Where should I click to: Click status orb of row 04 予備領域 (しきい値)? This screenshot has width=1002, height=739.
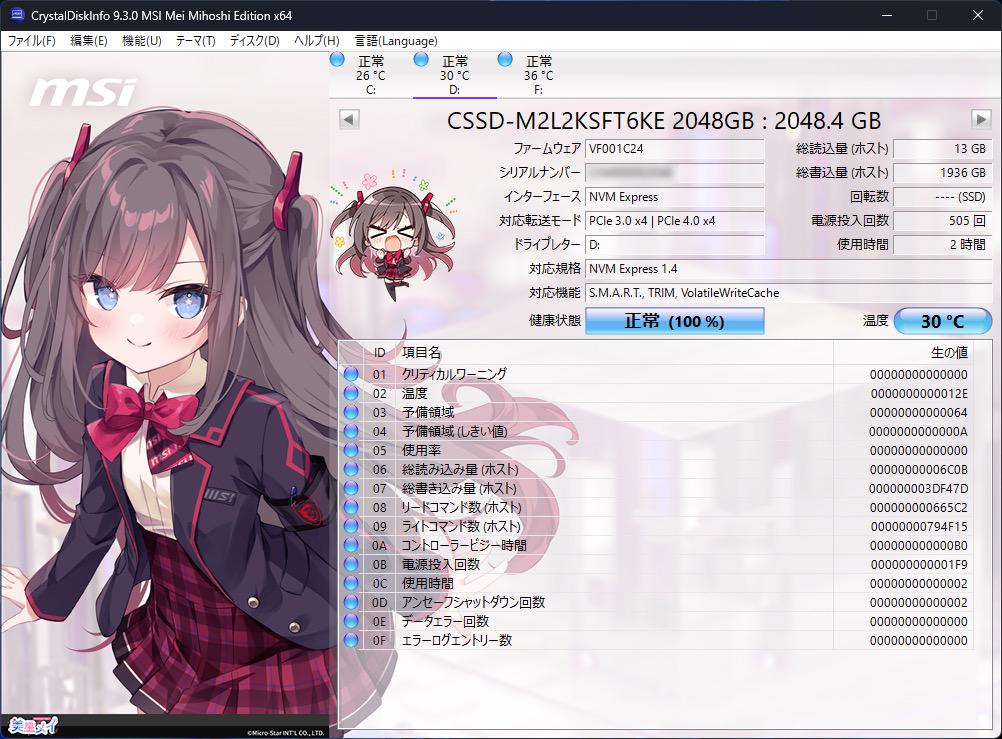click(351, 431)
